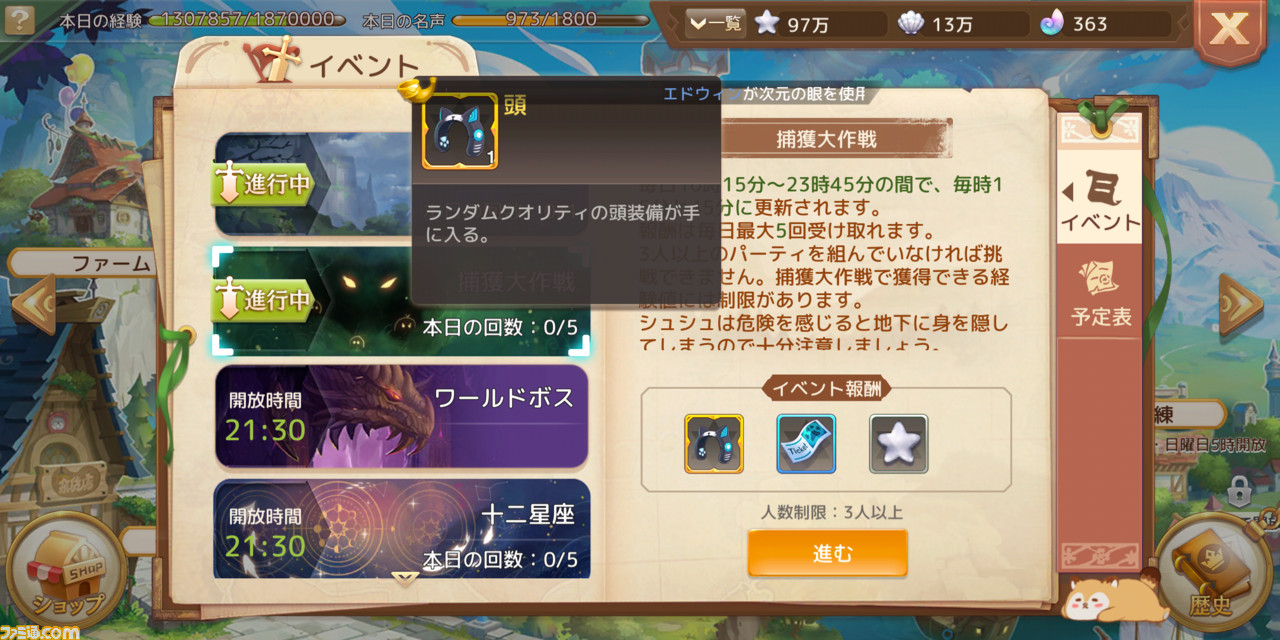
Task: Go to previous page left arrow
Action: (x=34, y=303)
